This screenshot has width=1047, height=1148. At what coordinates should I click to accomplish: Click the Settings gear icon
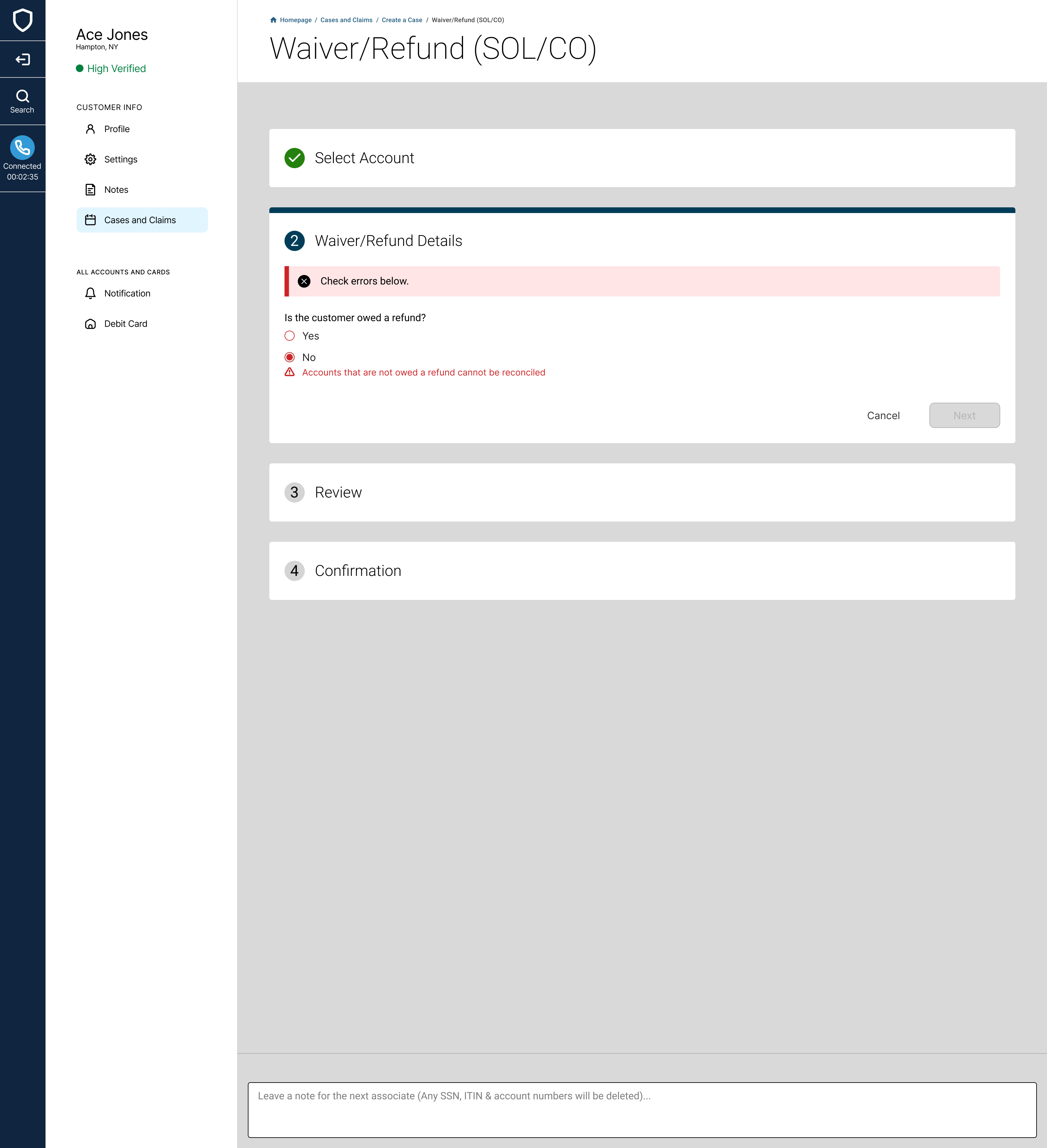90,159
